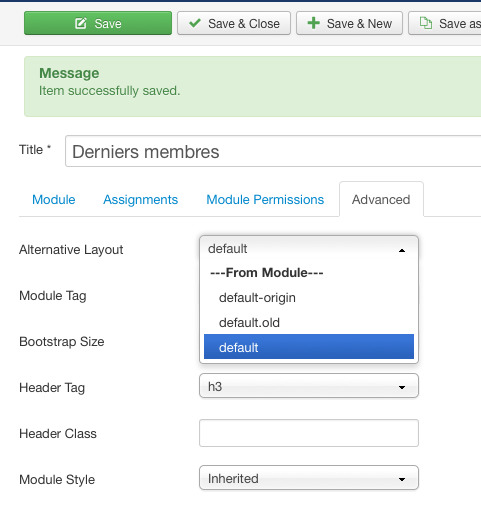481x506 pixels.
Task: Click the green Save button
Action: (98, 23)
